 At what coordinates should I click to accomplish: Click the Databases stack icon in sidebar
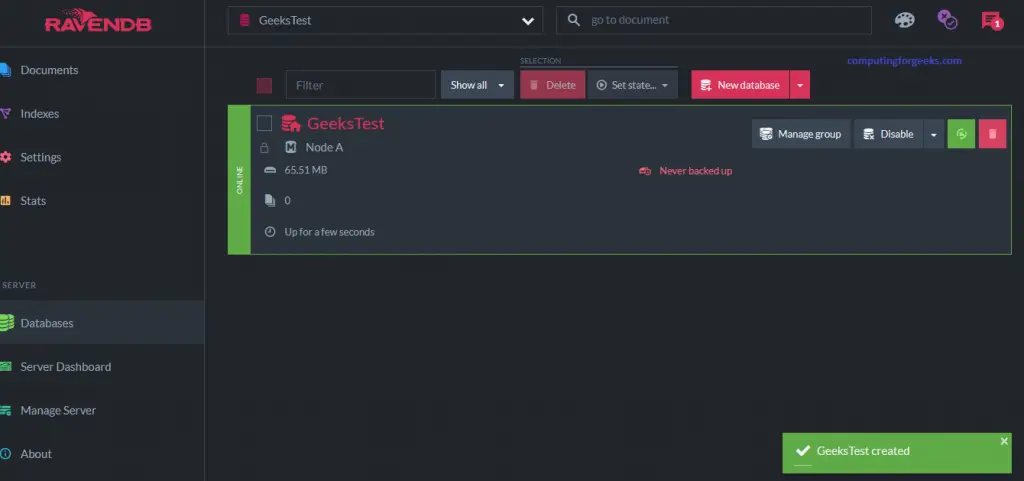coord(7,323)
